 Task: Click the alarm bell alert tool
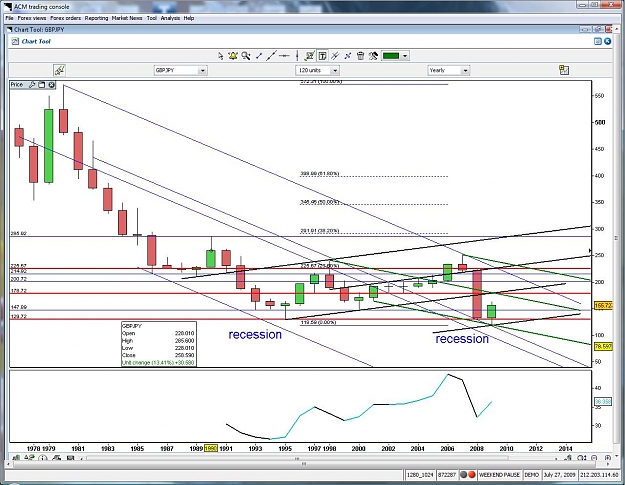(233, 56)
